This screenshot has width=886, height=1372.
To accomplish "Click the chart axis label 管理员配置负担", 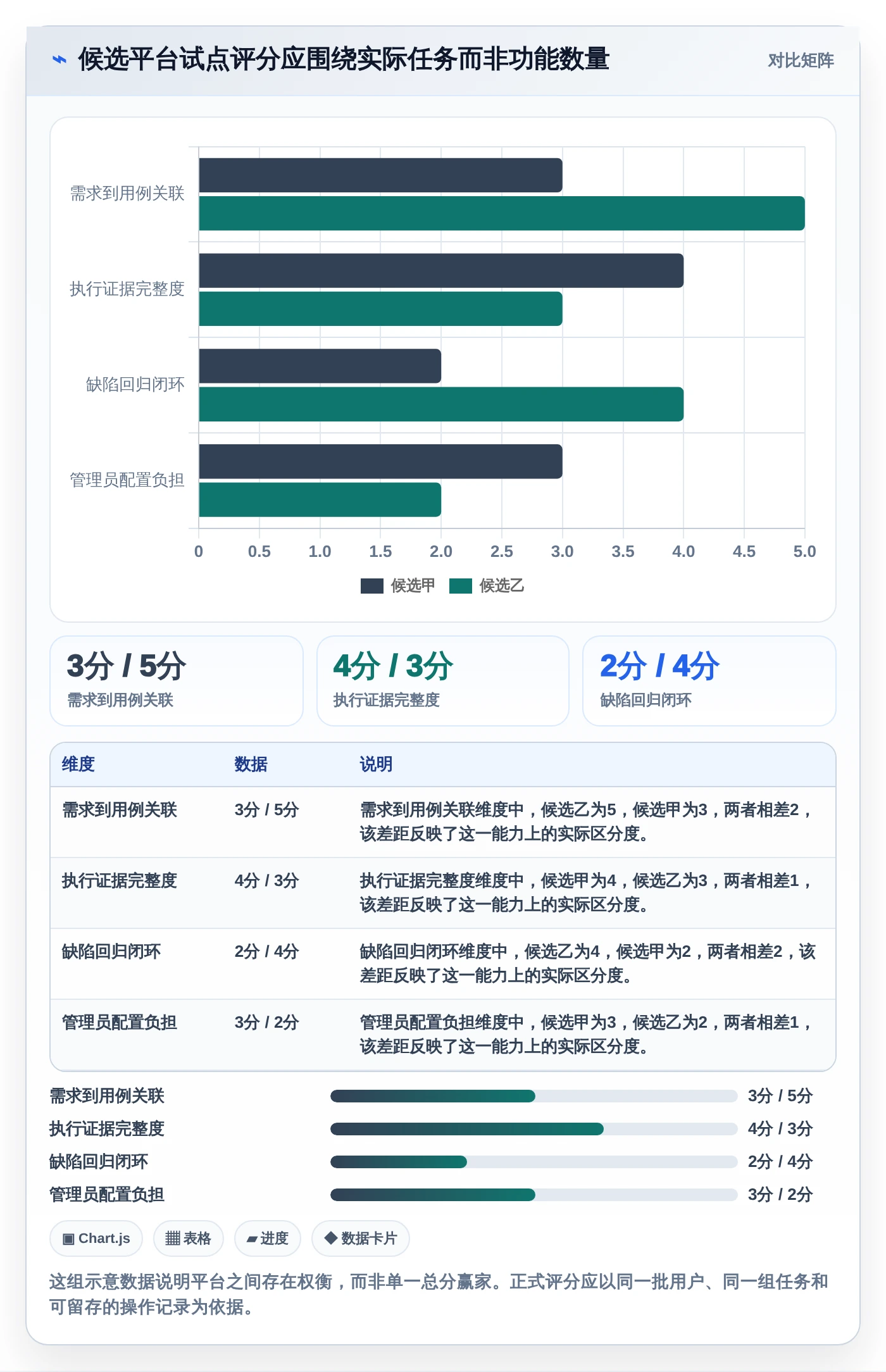I will pos(127,480).
